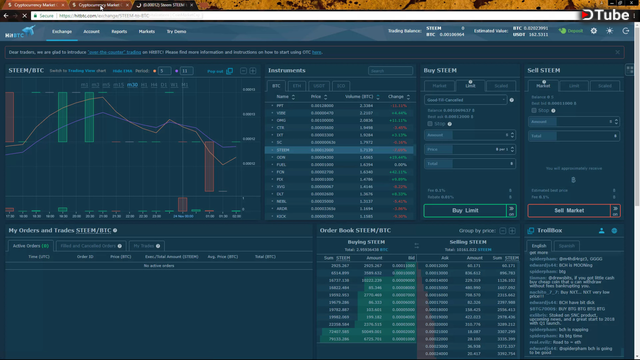Select the m15 chart timeframe
The image size is (640, 360).
(118, 85)
